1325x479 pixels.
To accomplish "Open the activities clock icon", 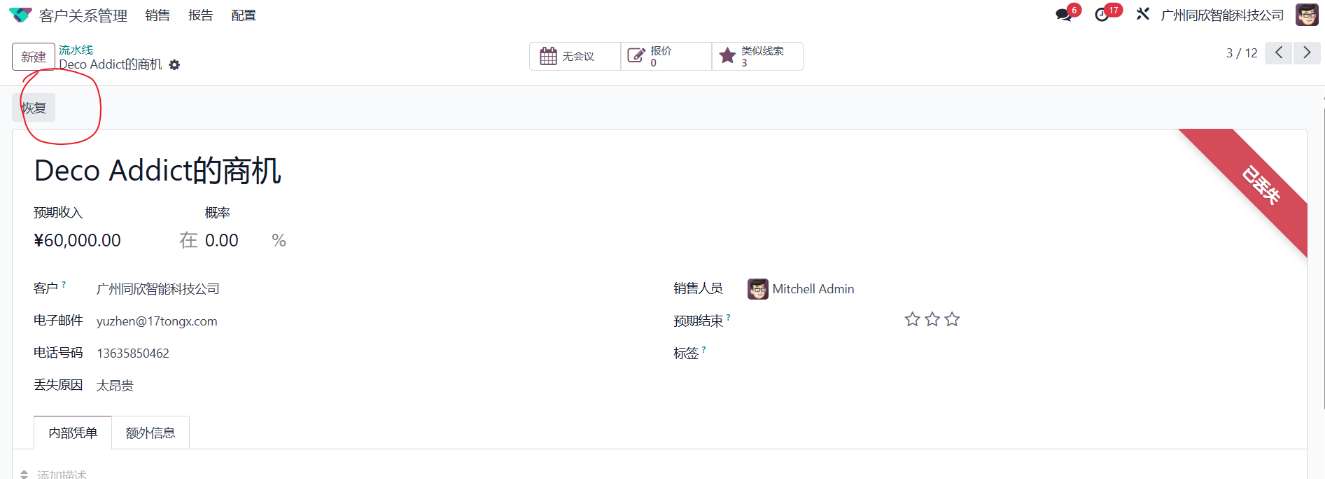I will 1102,15.
